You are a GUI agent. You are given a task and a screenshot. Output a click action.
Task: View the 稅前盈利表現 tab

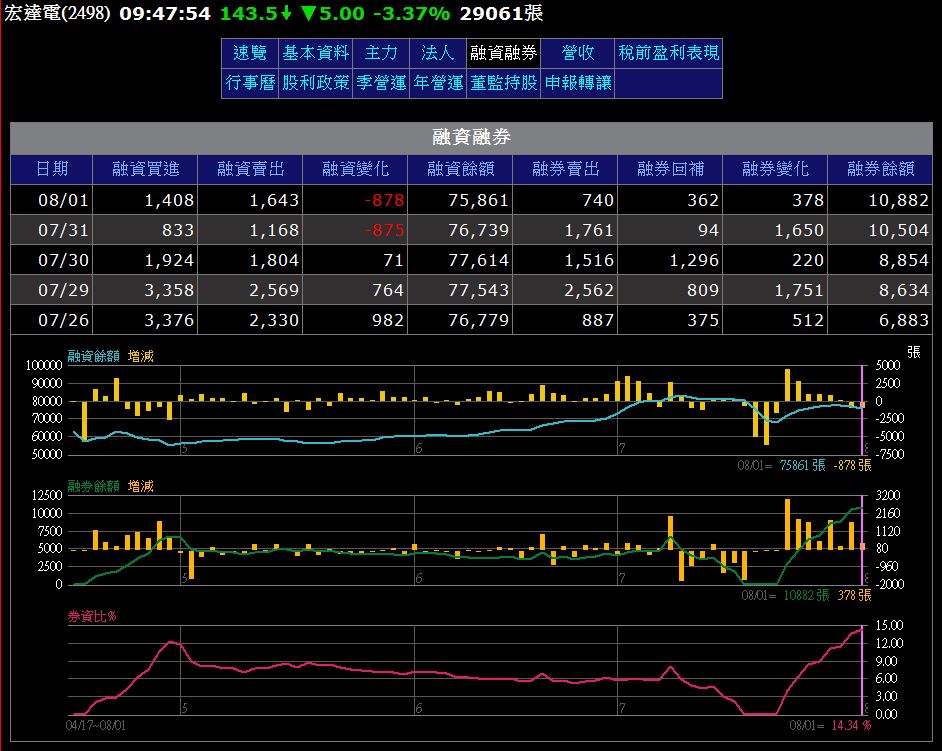(x=669, y=53)
